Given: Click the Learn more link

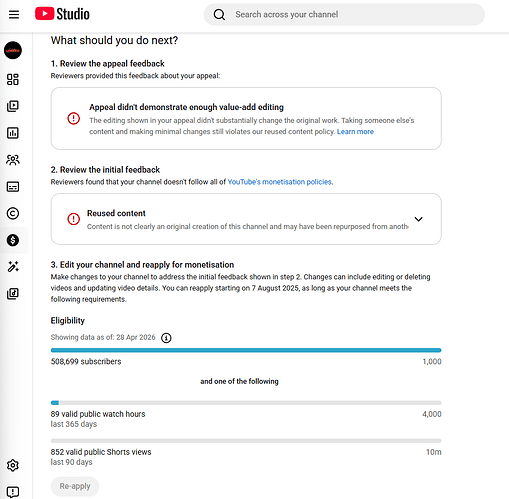Looking at the screenshot, I should coord(355,132).
